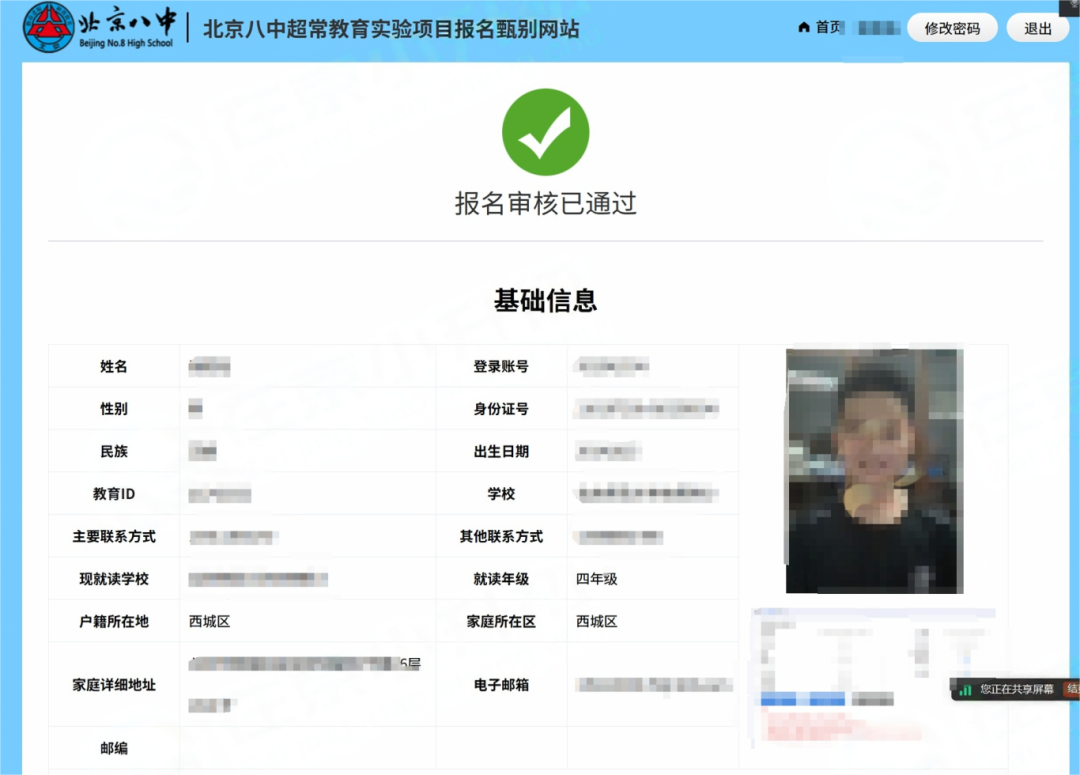Click the 出生日期 label
1080x775 pixels.
[x=501, y=452]
